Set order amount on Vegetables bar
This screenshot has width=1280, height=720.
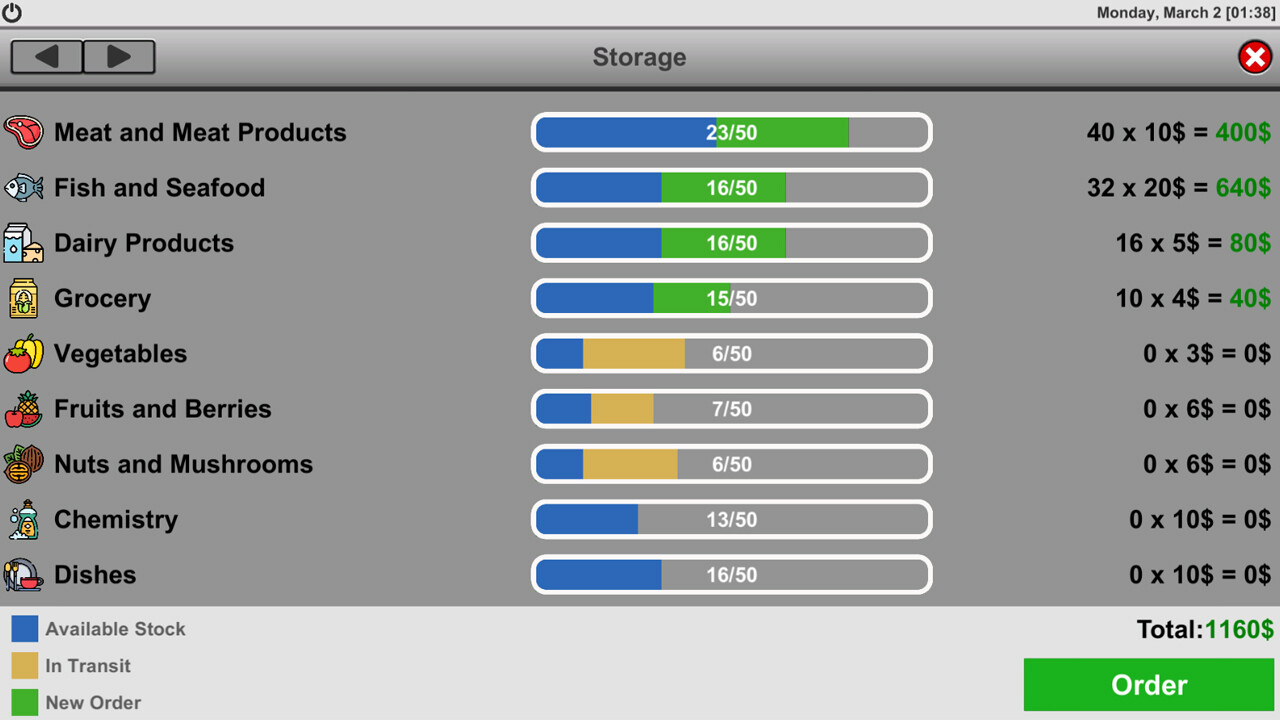[731, 354]
